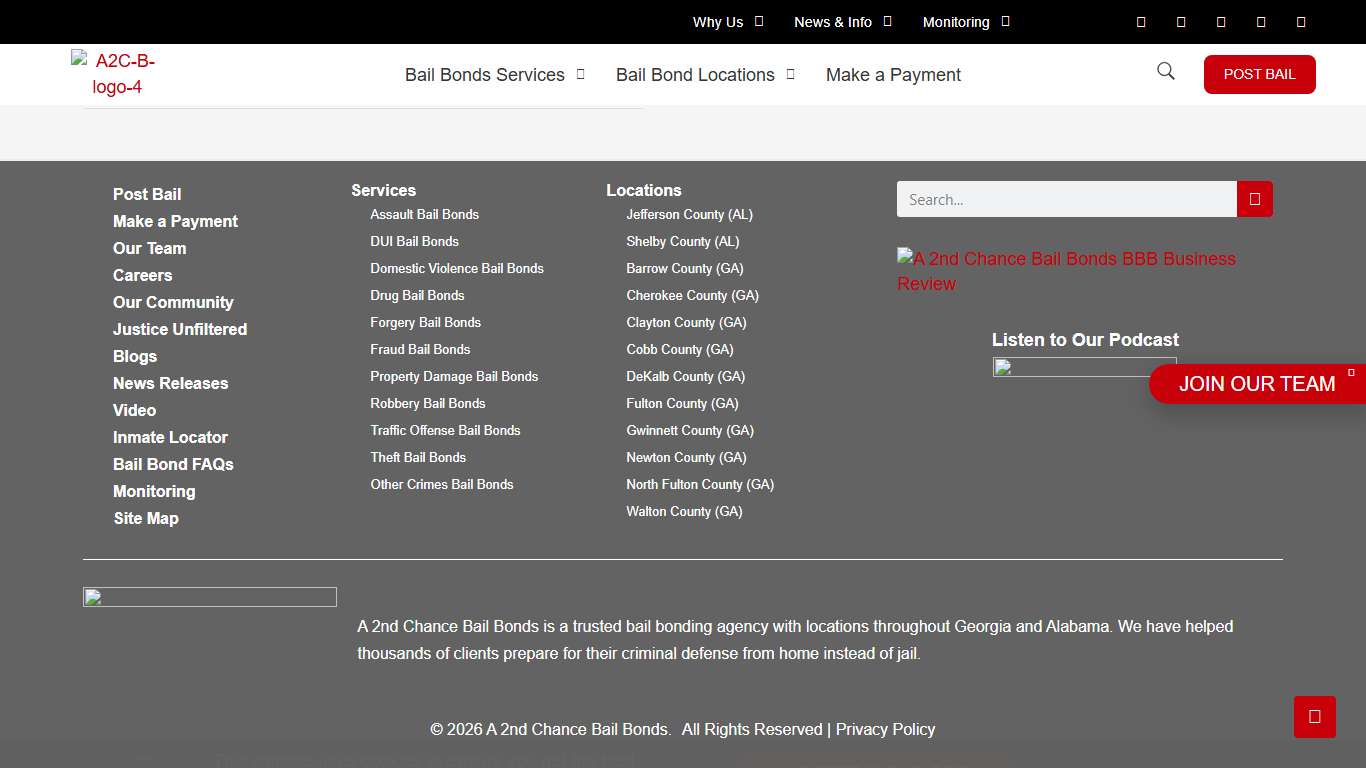Click inside the footer Search field
Screen dimensions: 1366x768
point(1066,199)
